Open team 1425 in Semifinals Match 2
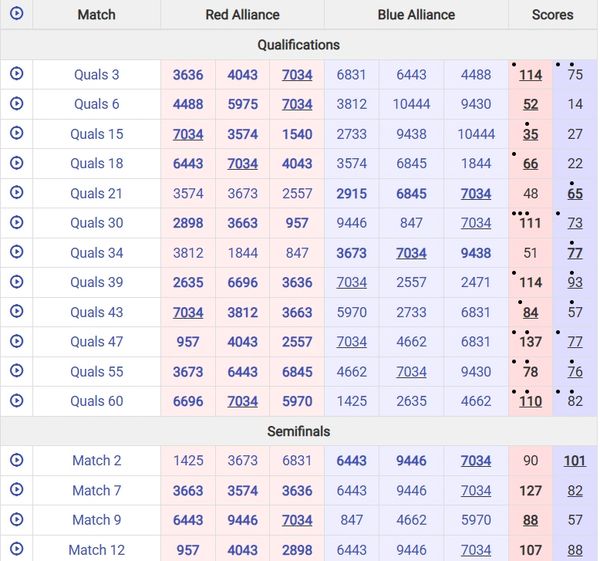600x561 pixels. tap(187, 461)
